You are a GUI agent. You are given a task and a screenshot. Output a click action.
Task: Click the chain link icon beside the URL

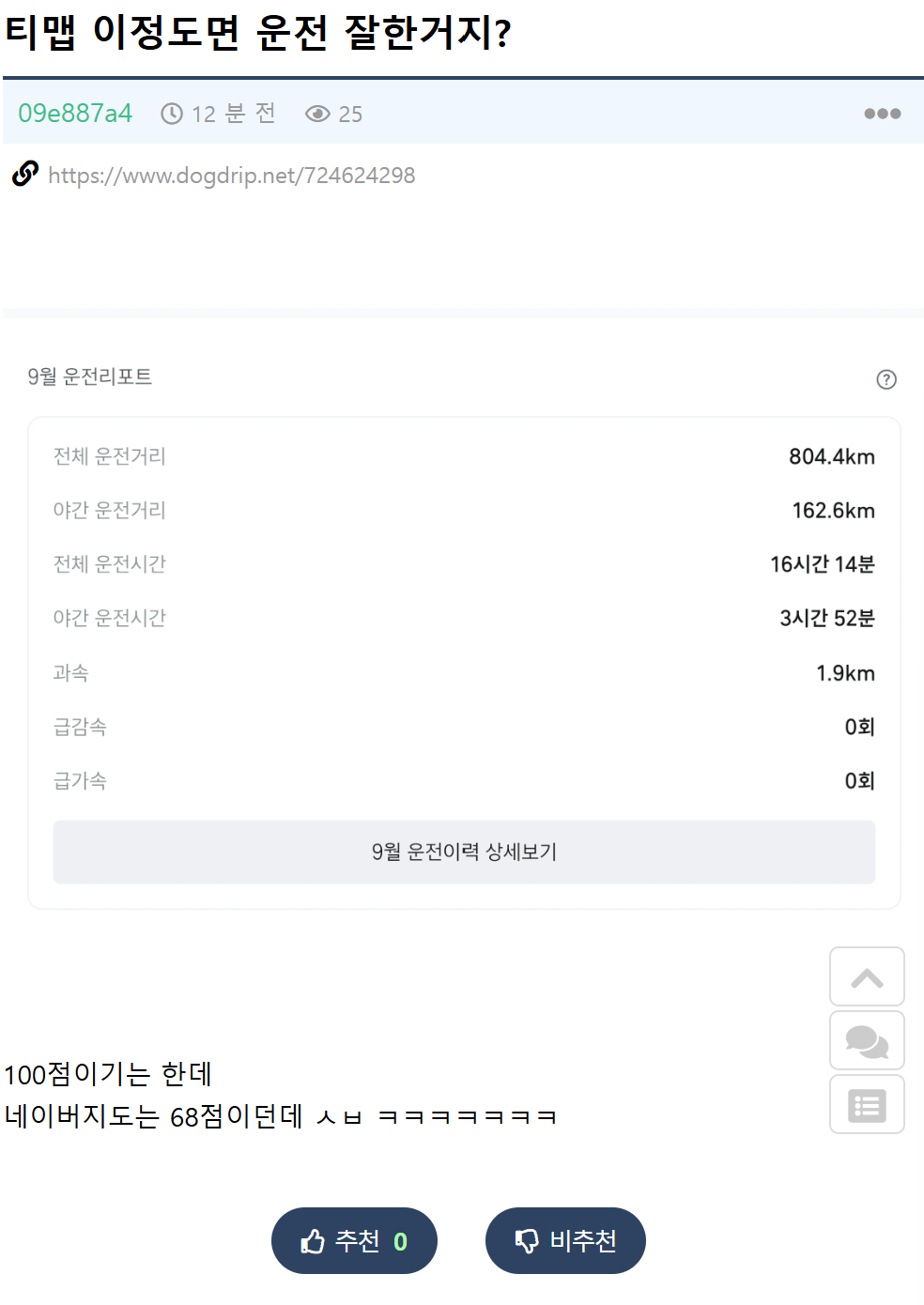(25, 174)
